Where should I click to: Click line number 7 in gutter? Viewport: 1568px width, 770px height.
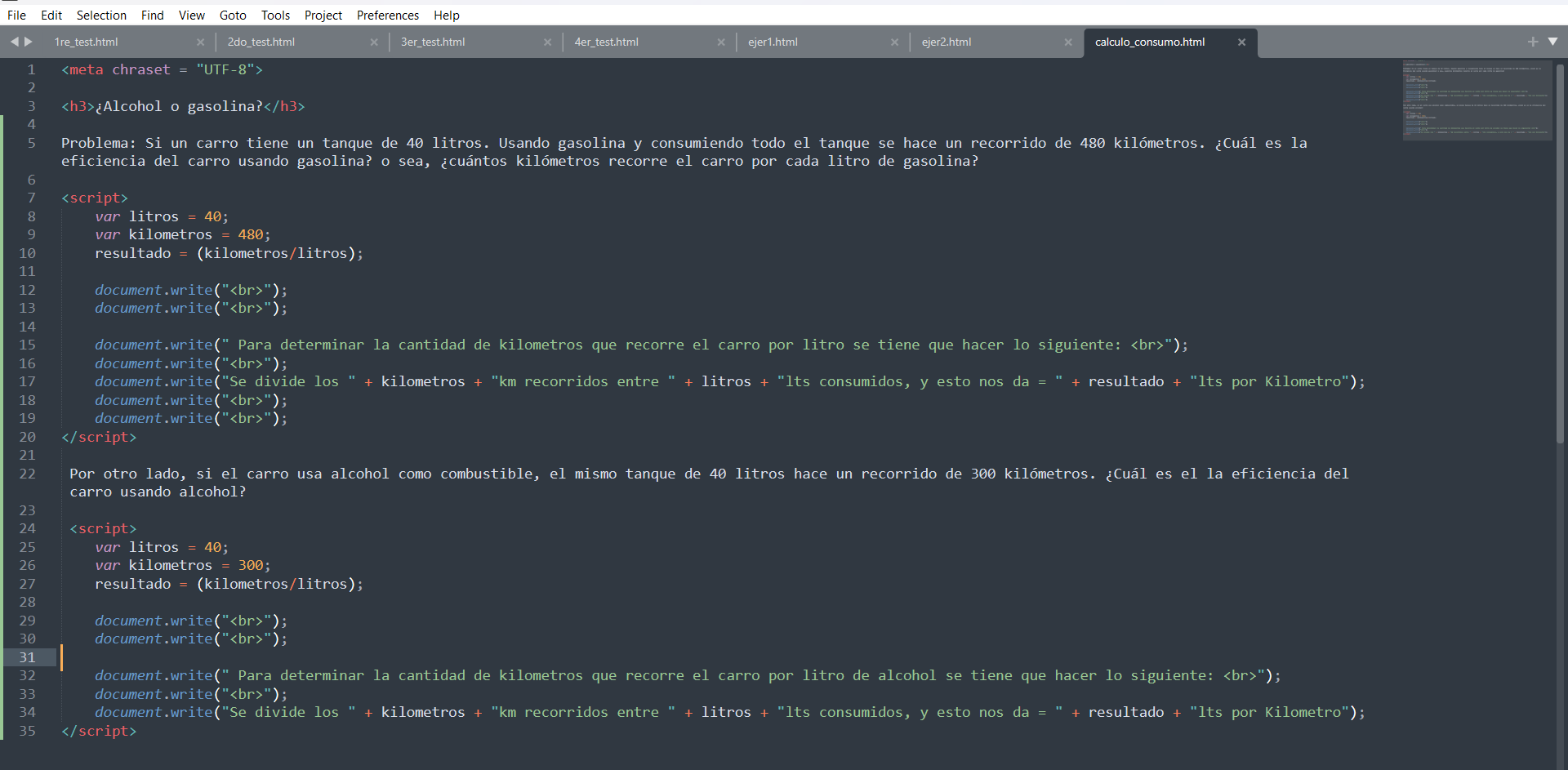[x=31, y=198]
